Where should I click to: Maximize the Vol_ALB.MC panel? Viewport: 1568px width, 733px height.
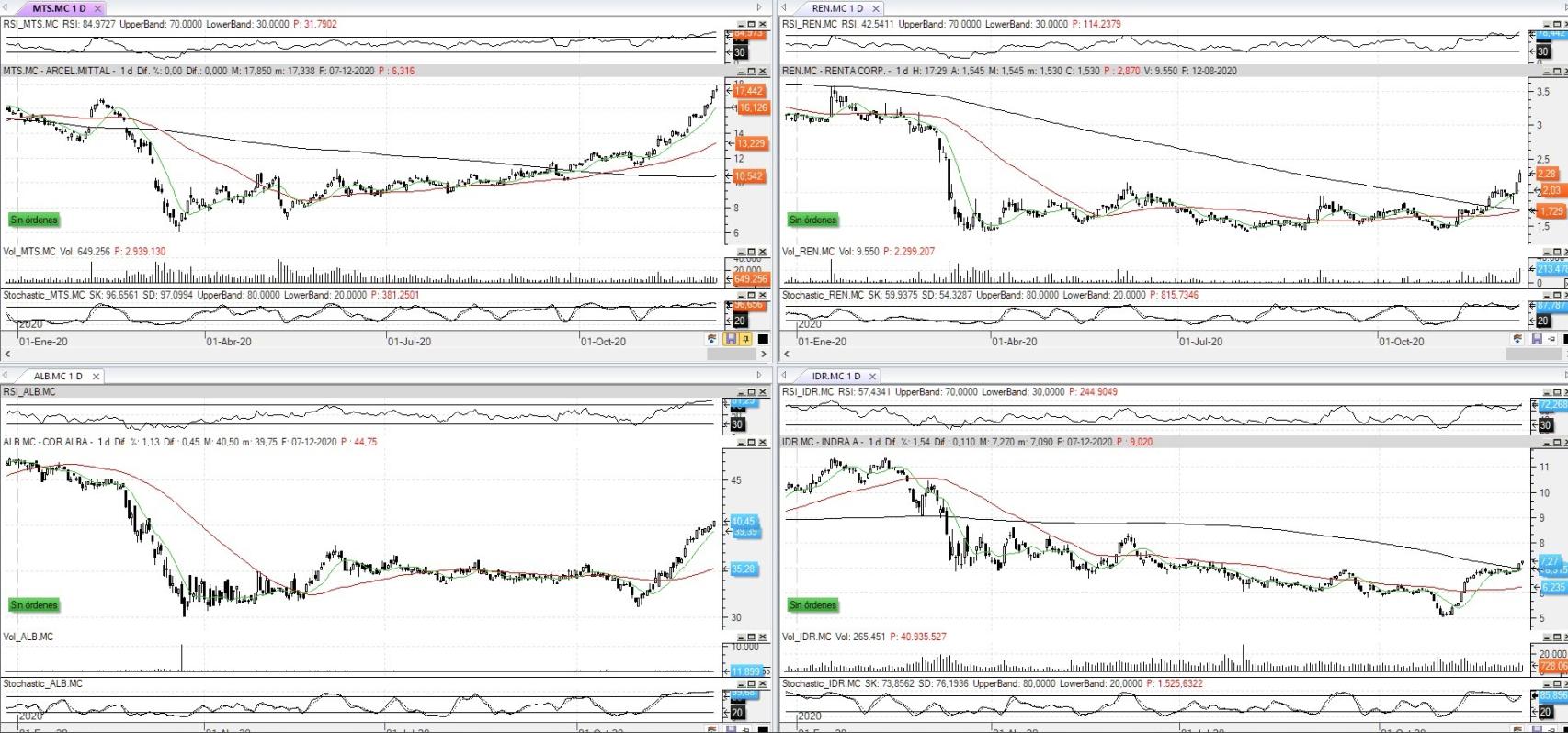pos(752,637)
